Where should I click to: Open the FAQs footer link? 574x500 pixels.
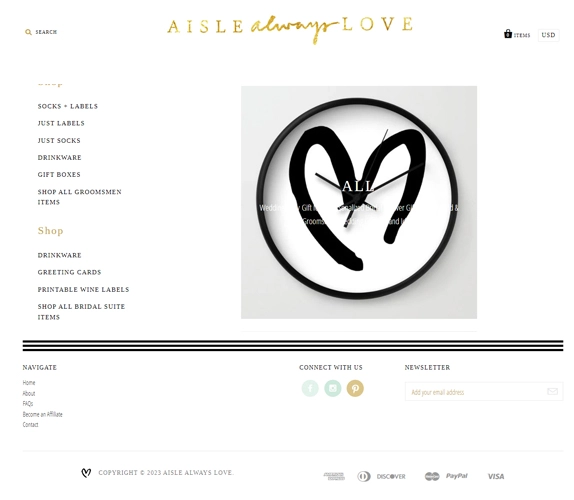[28, 403]
